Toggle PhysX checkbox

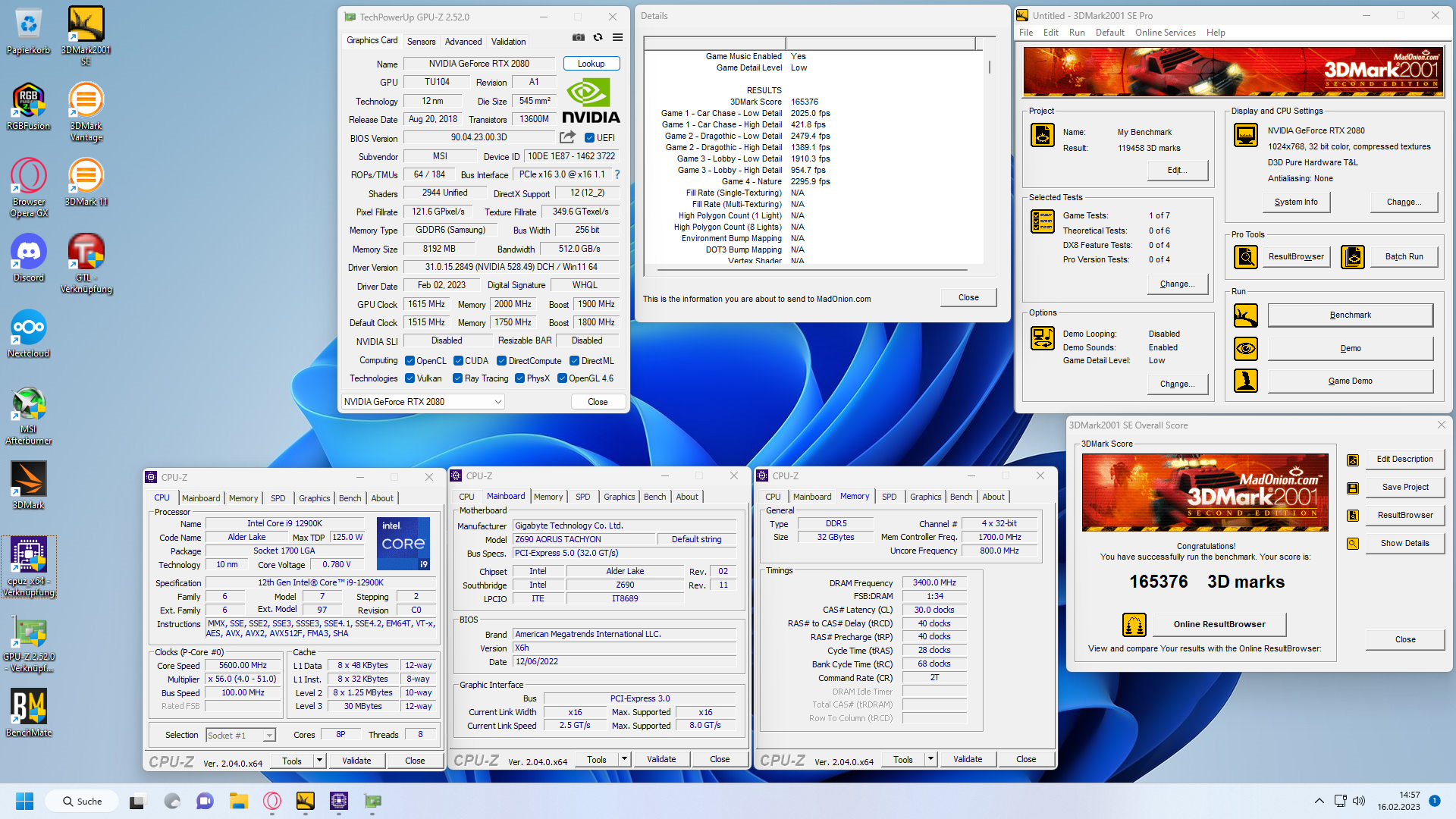click(519, 378)
